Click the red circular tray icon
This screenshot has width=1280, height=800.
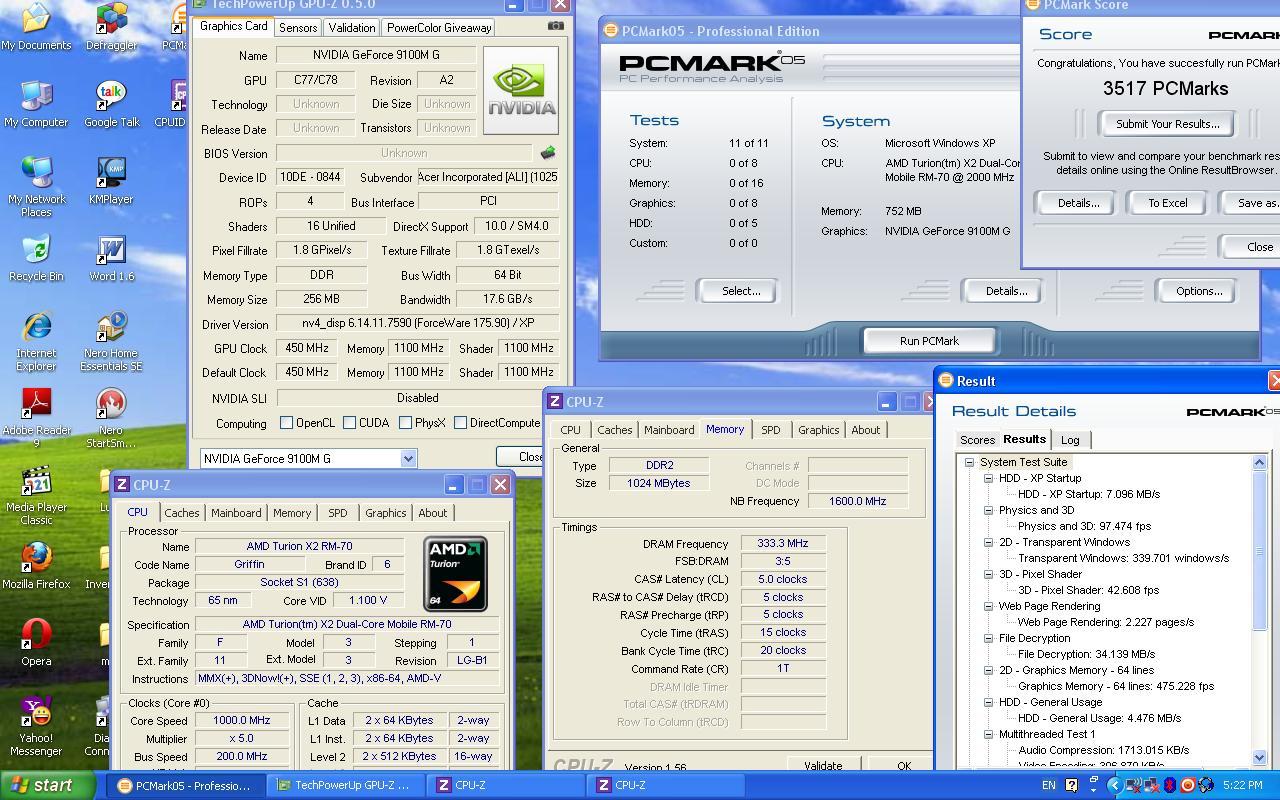pos(1188,785)
